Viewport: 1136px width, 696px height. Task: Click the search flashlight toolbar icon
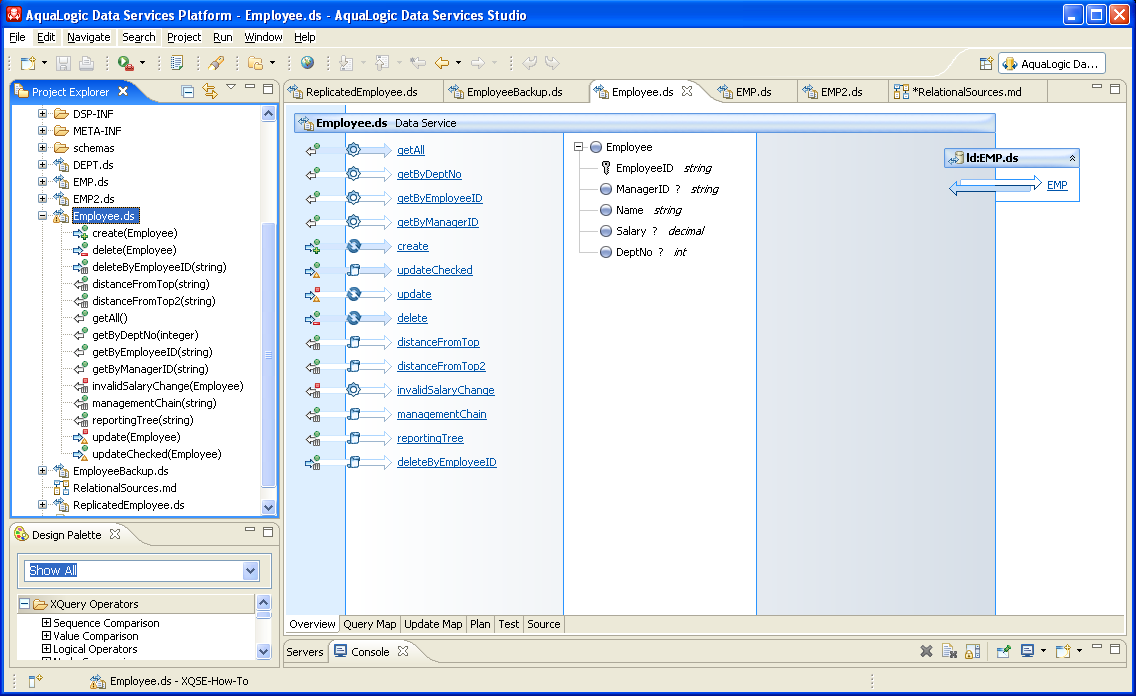pos(216,63)
